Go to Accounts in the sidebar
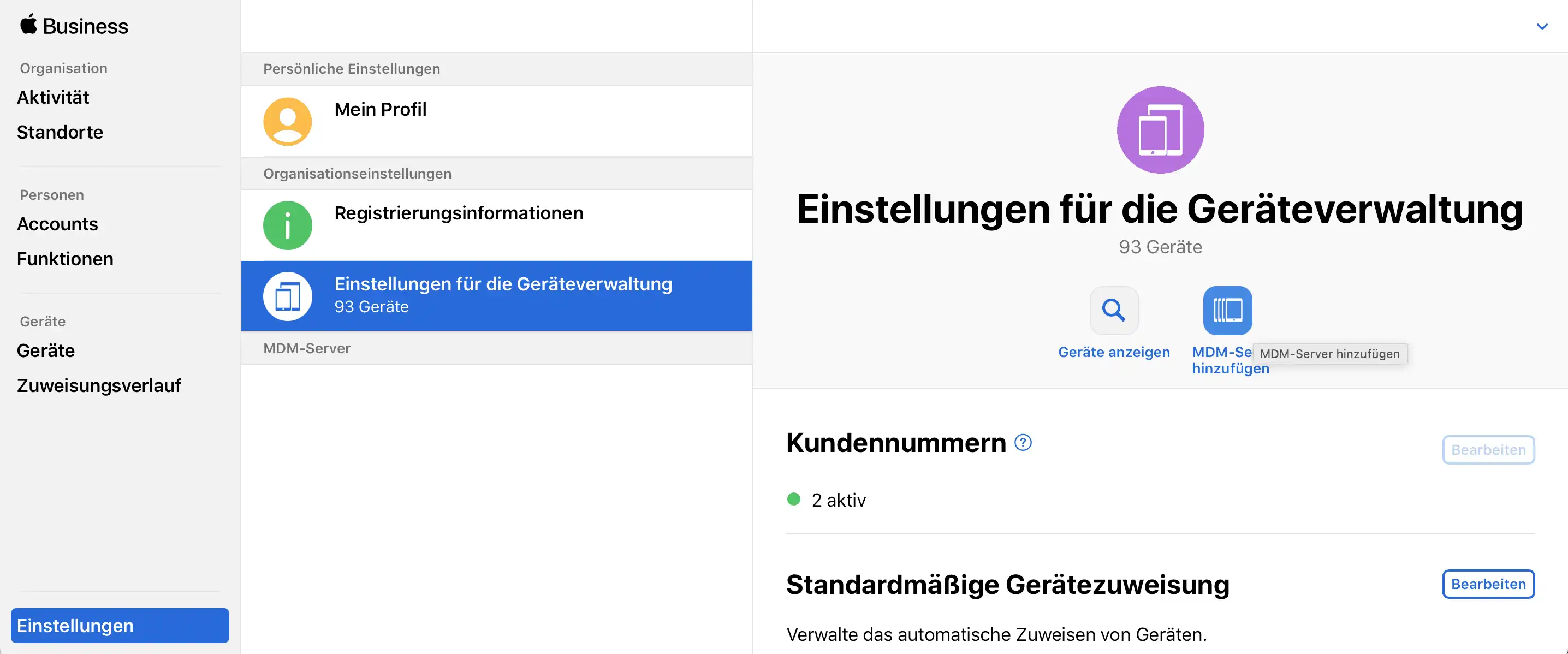The image size is (1568, 654). 57,224
